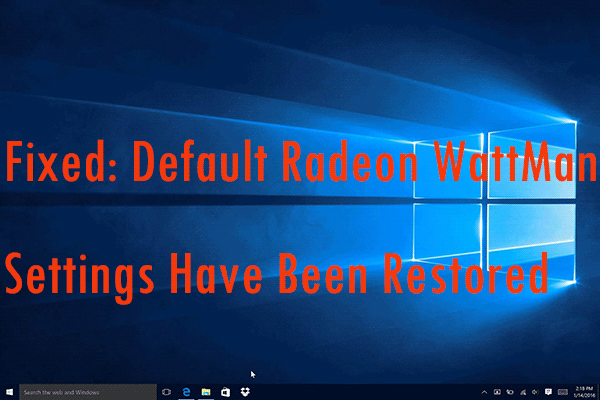This screenshot has width=600, height=400.
Task: Open the Action Center notifications icon
Action: pyautogui.click(x=548, y=392)
